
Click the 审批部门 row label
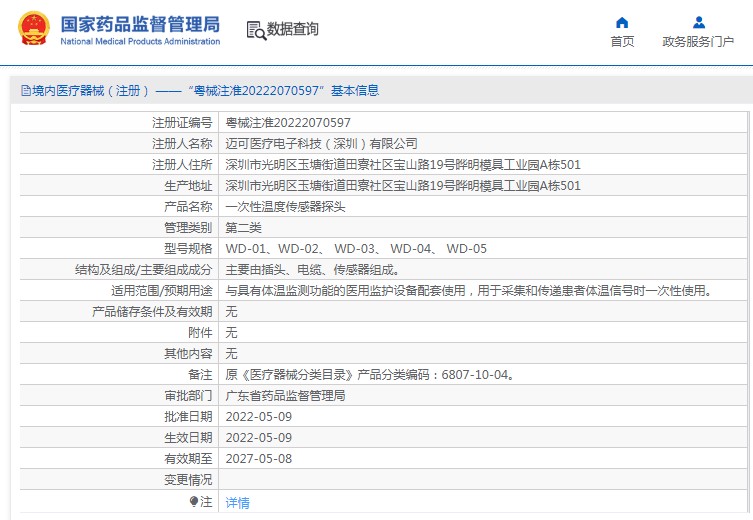(x=188, y=396)
